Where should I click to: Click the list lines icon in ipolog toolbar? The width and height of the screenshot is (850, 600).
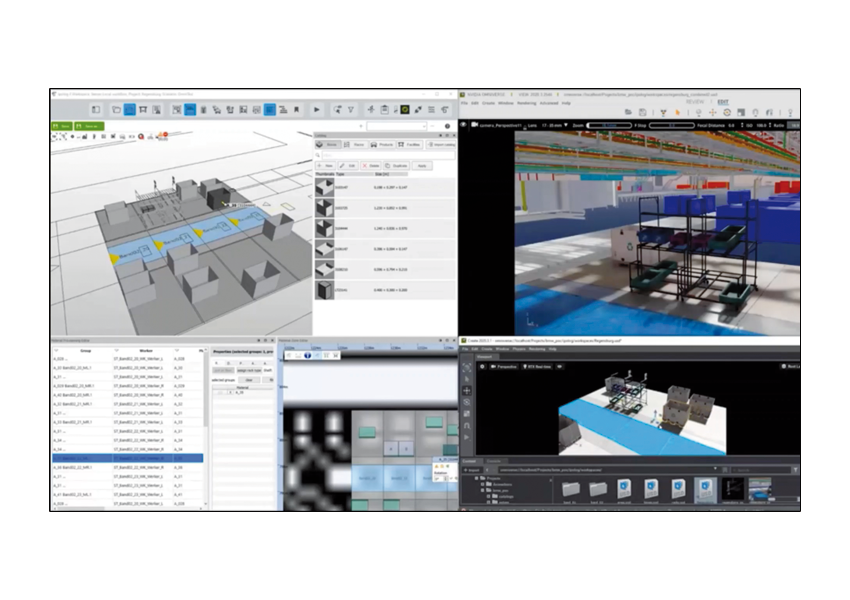point(432,109)
